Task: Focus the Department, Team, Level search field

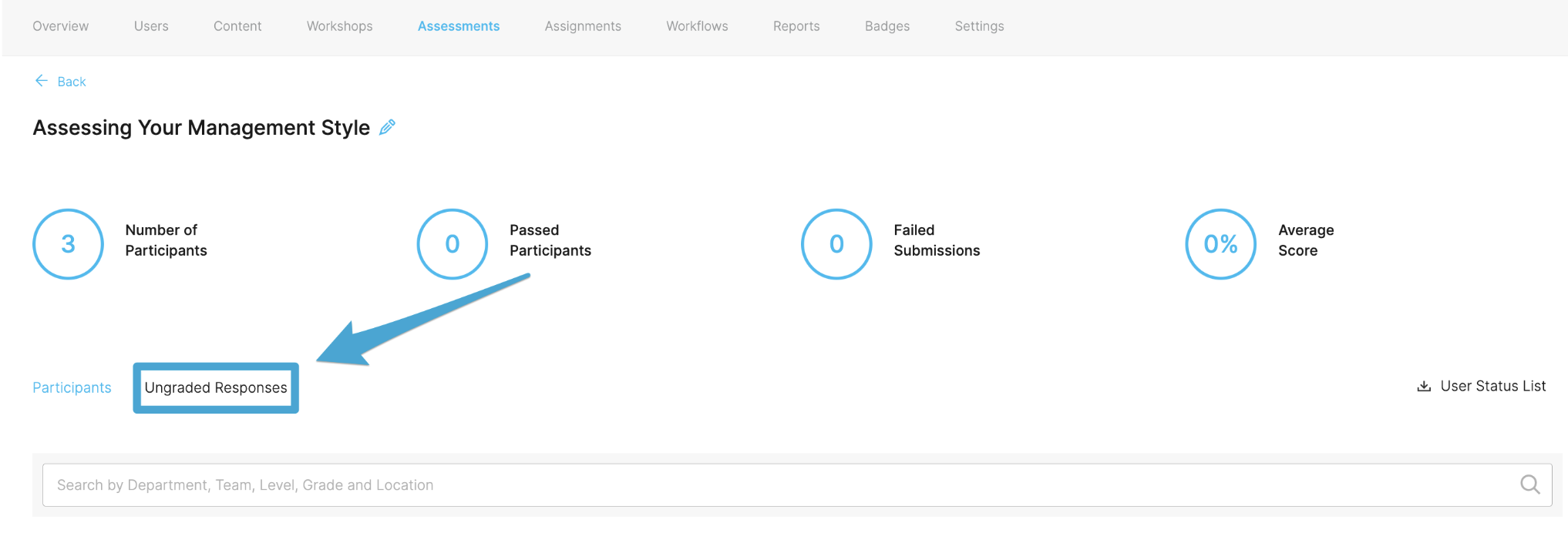Action: pos(797,485)
